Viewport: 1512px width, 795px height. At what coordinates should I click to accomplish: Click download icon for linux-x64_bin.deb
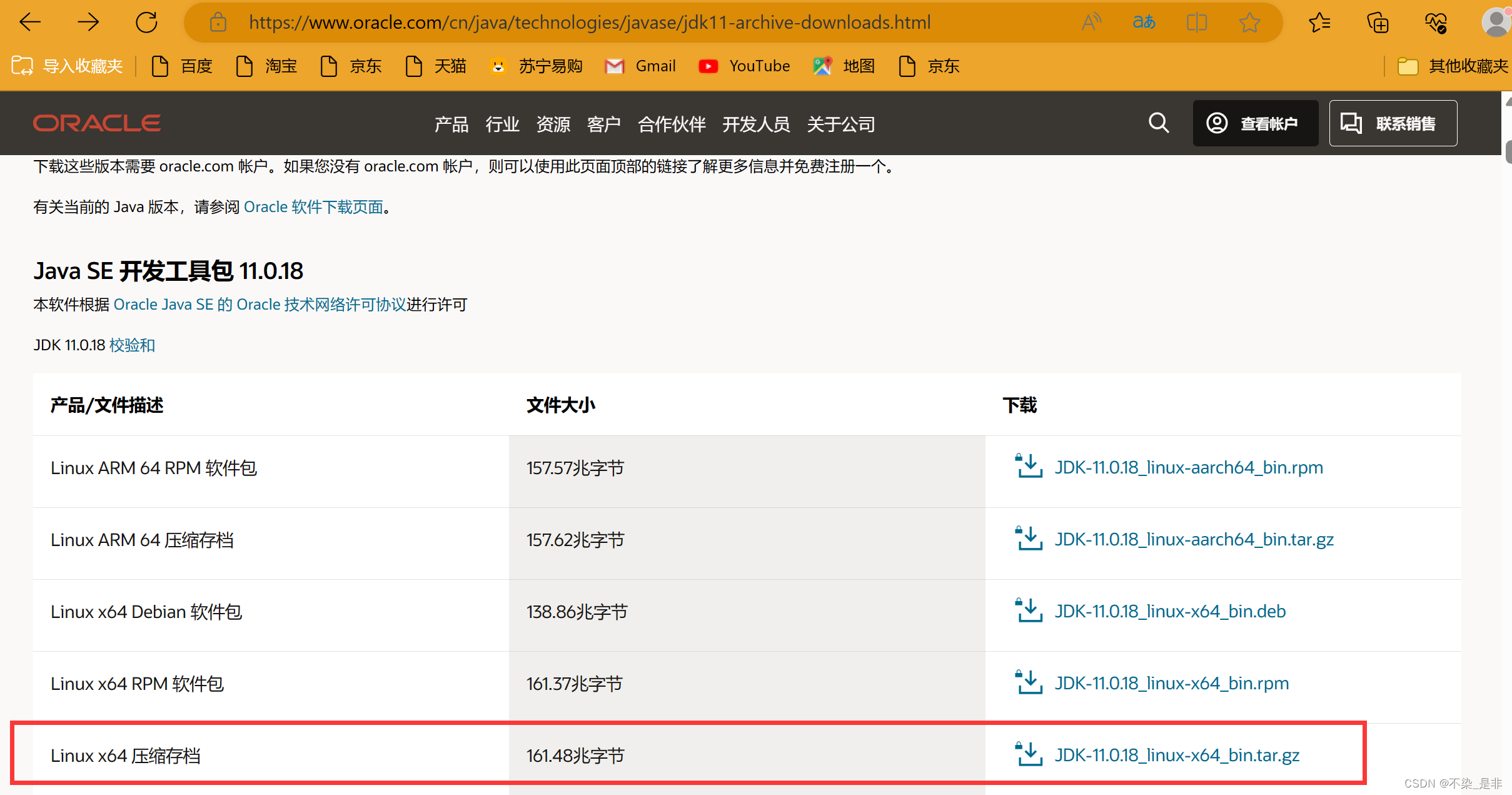[x=1028, y=610]
